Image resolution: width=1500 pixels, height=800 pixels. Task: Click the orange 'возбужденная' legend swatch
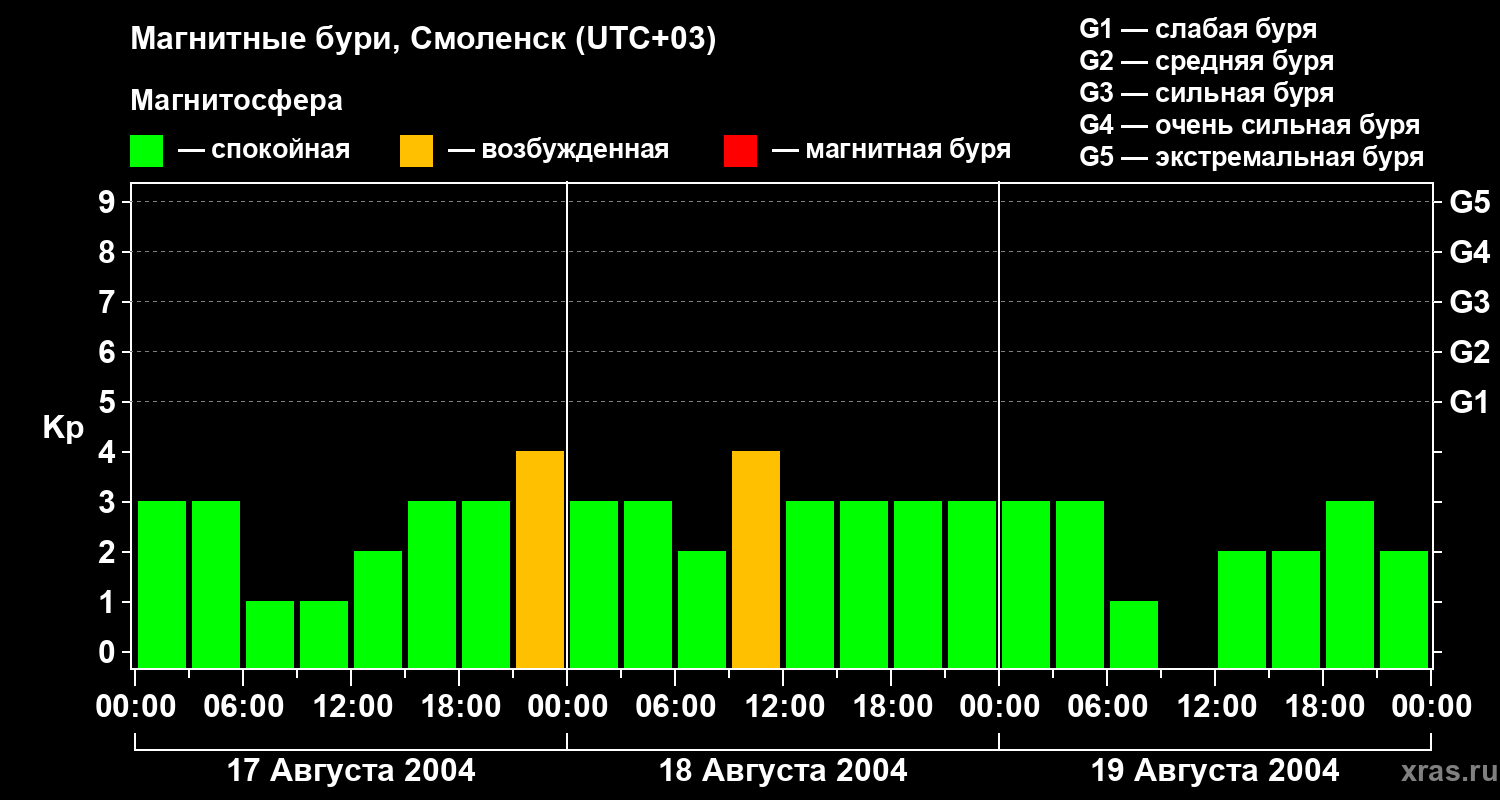(416, 151)
